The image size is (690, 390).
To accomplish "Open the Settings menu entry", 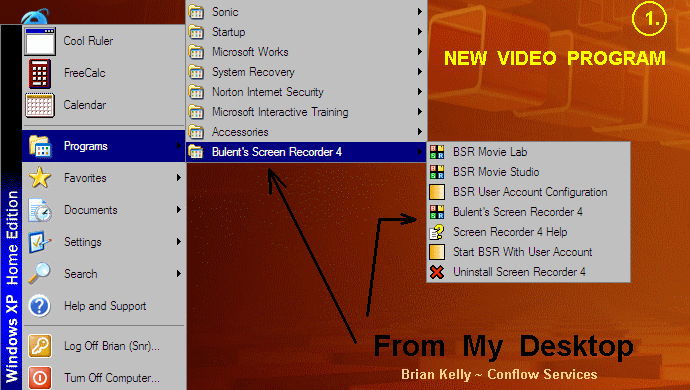I will (104, 242).
